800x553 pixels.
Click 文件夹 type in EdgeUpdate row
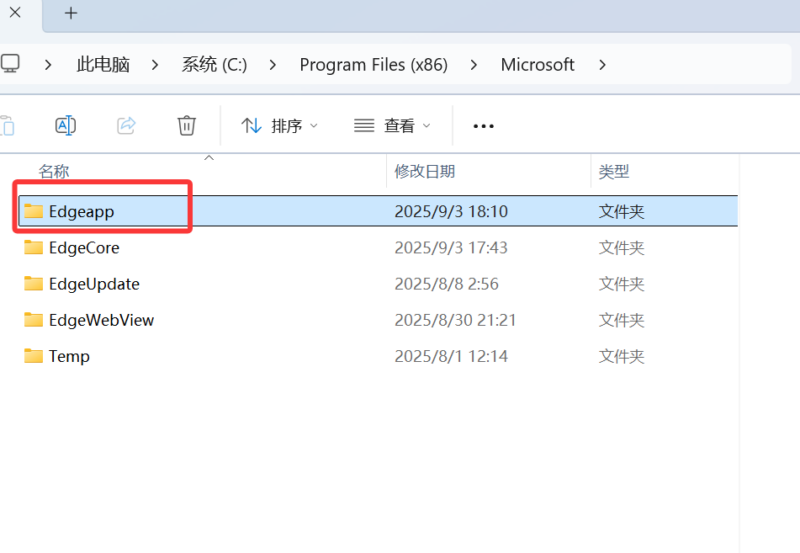[621, 284]
